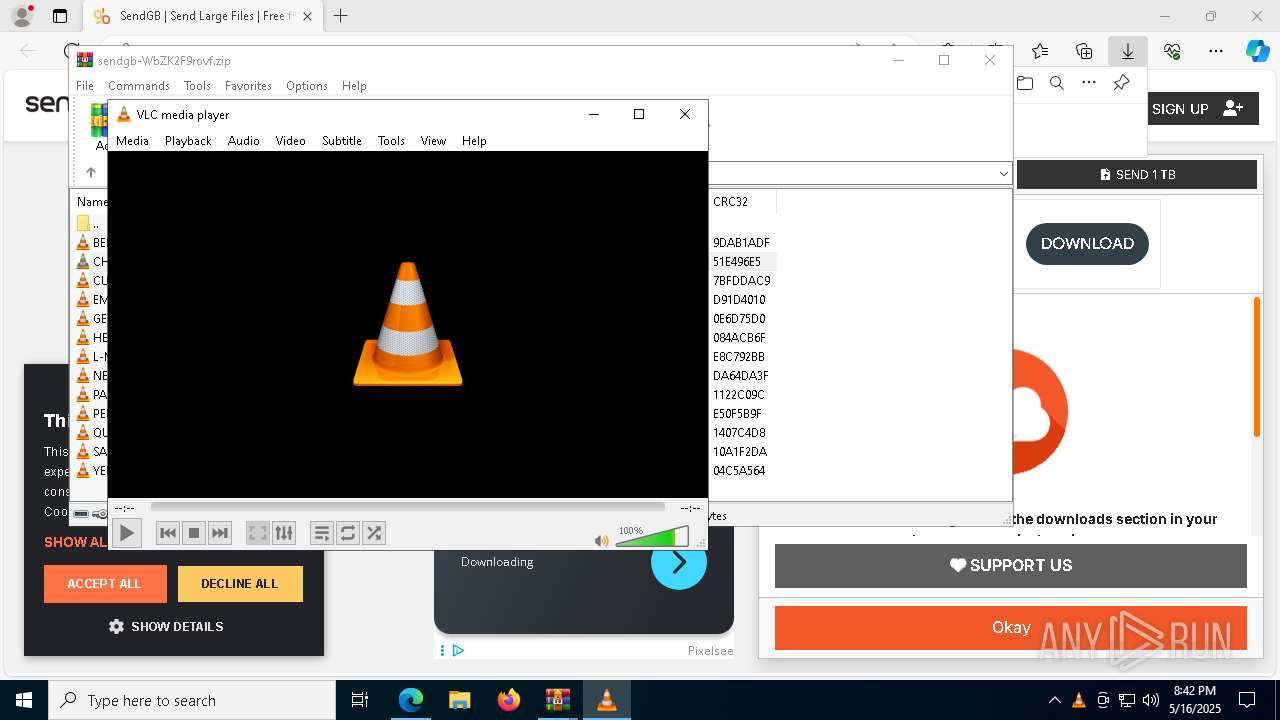Viewport: 1280px width, 720px height.
Task: Open File Explorer from taskbar
Action: (x=459, y=700)
